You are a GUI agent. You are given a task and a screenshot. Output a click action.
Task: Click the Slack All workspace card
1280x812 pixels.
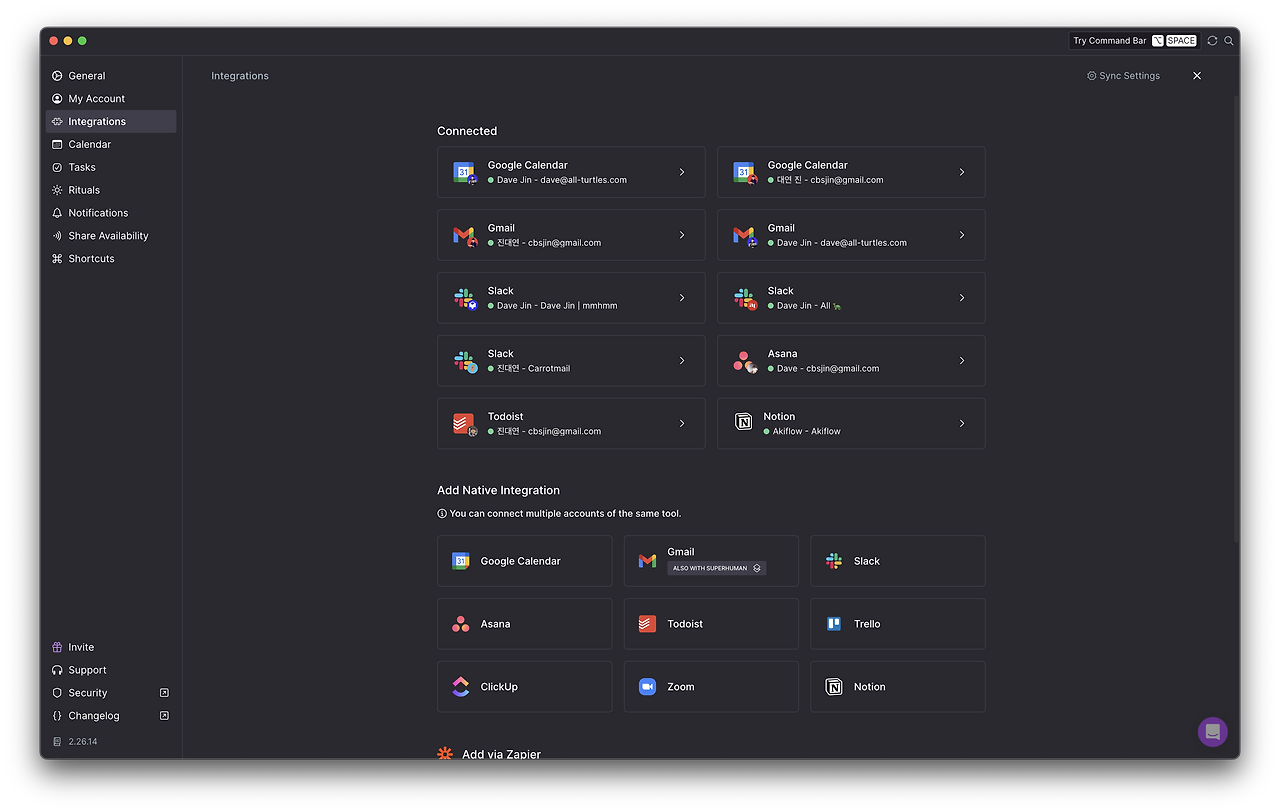point(851,298)
